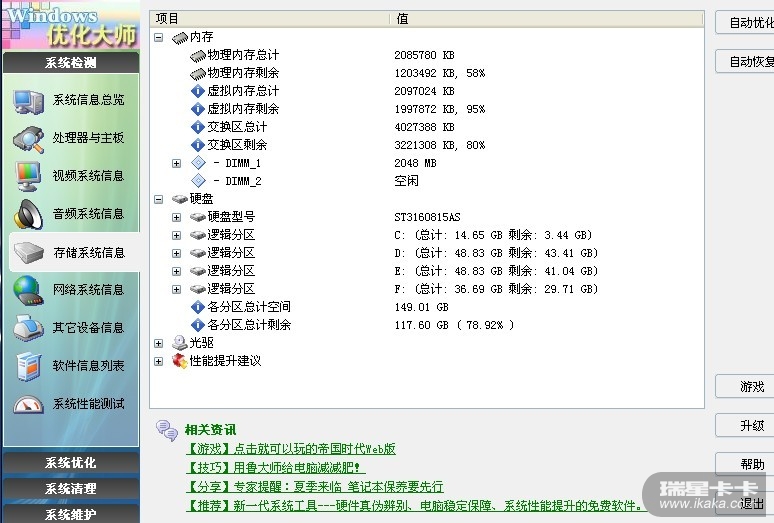Open 处理器与主板 magnifier icon
The height and width of the screenshot is (523, 774).
[x=29, y=139]
